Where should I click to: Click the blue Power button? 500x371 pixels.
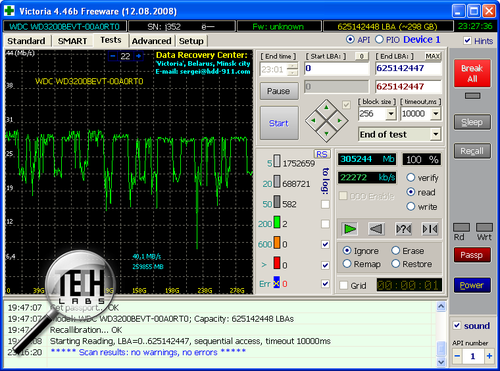pyautogui.click(x=472, y=285)
